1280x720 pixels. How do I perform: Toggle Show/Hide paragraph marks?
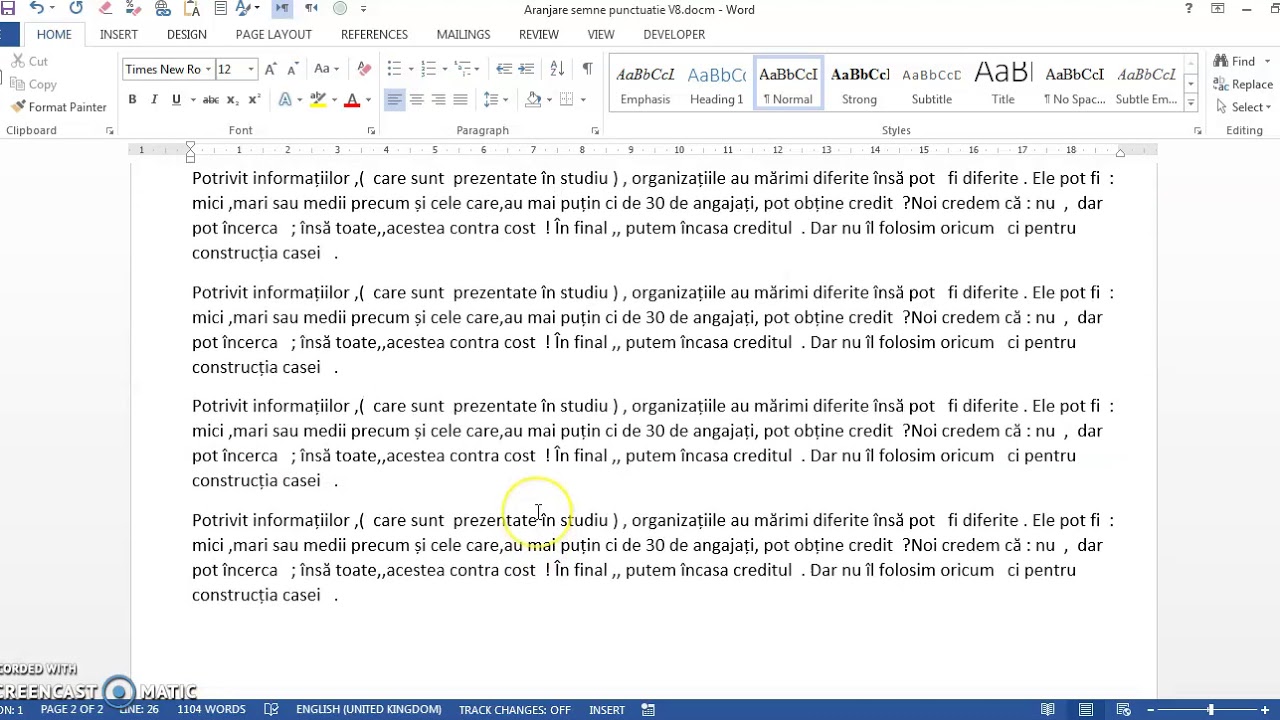(587, 69)
